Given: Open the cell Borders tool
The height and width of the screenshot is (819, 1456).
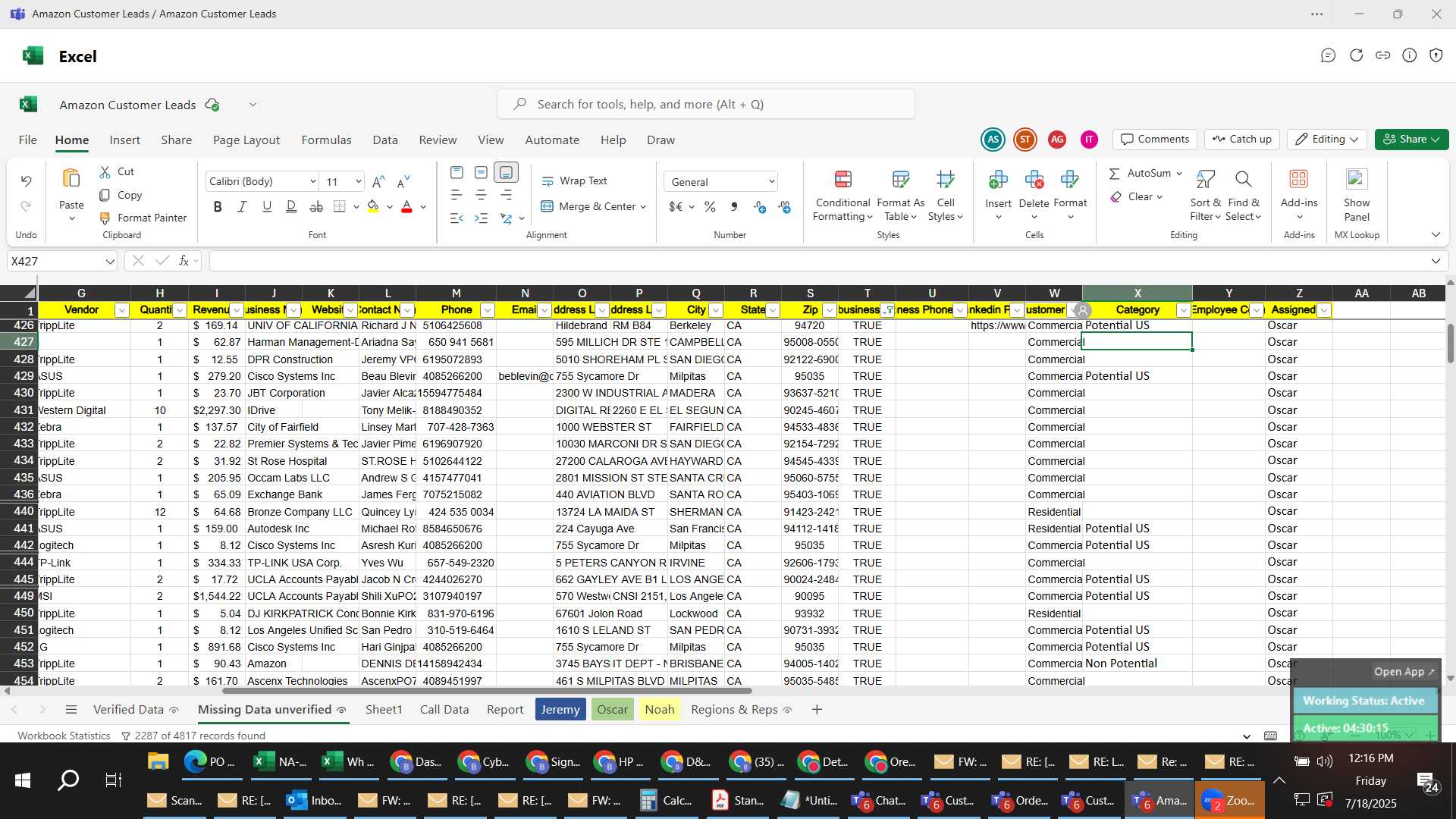Looking at the screenshot, I should 340,206.
